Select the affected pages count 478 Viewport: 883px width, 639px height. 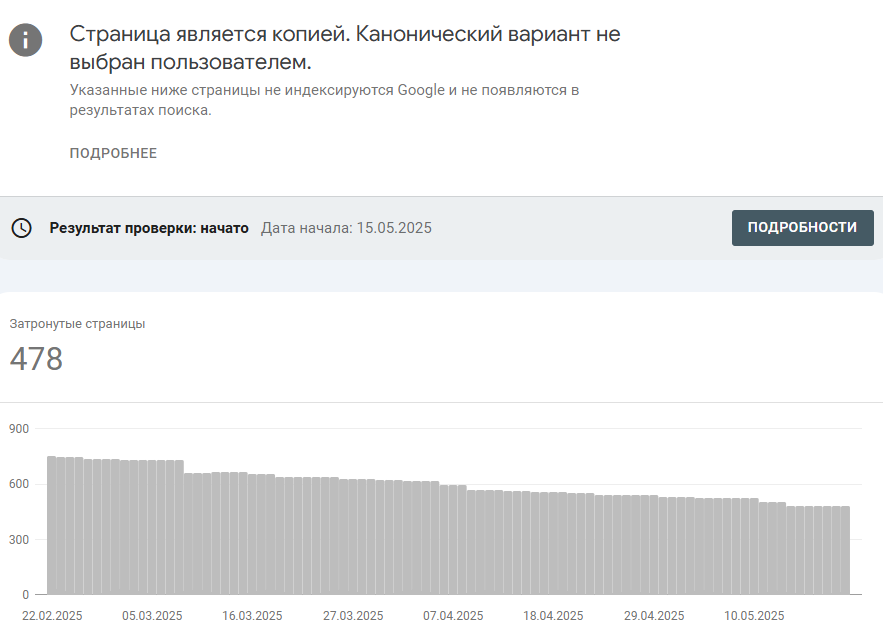coord(36,359)
